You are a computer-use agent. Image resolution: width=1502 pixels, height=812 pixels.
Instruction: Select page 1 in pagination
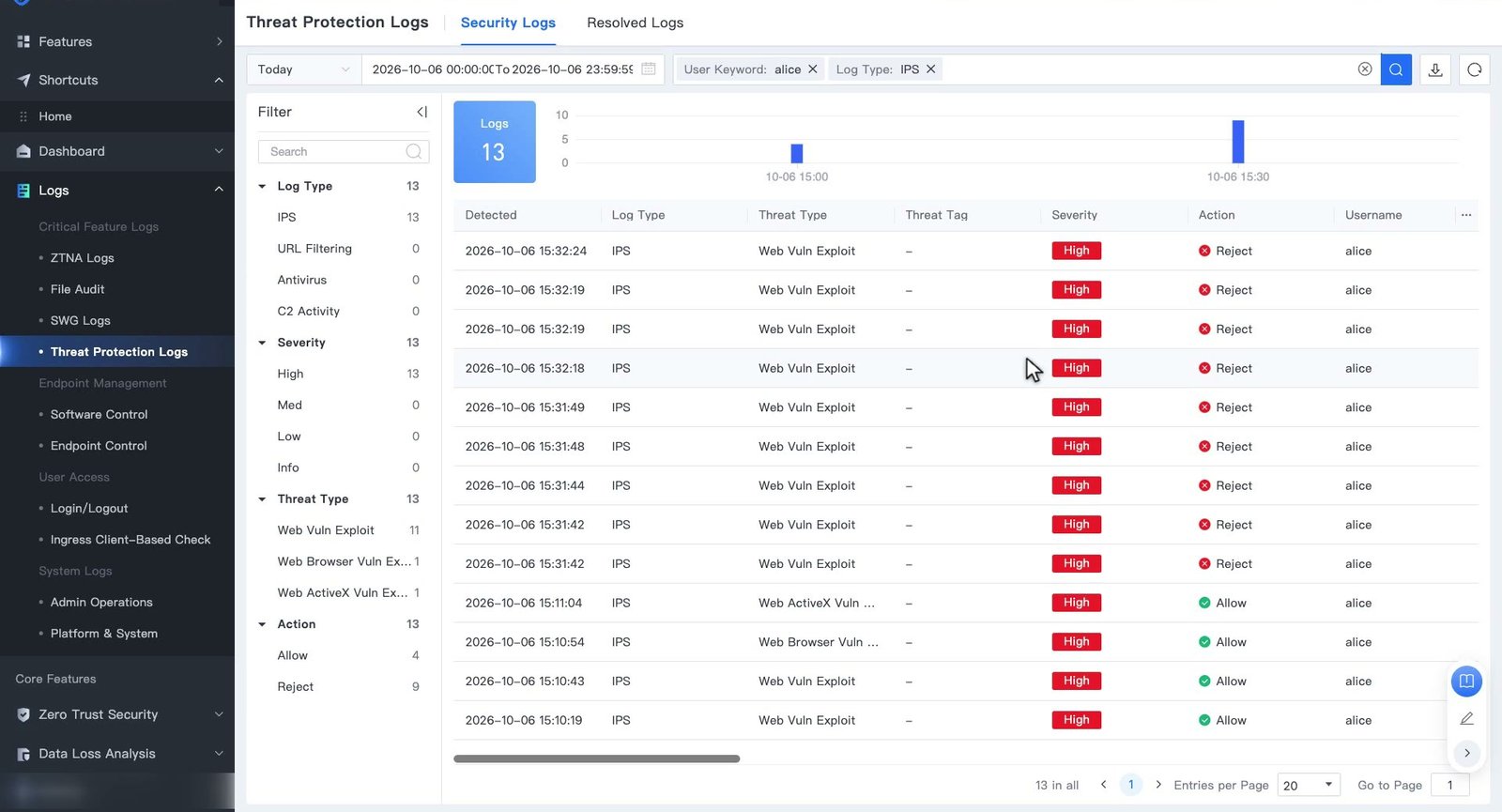pyautogui.click(x=1131, y=785)
